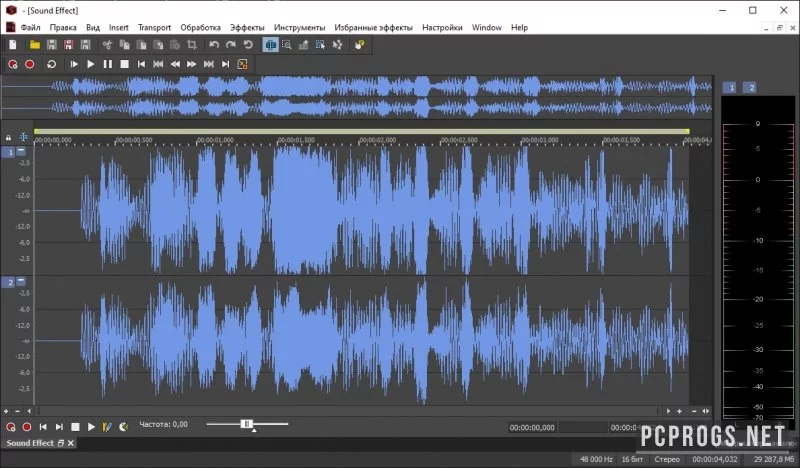Click the red Save As floppy icon
Image resolution: width=800 pixels, height=468 pixels.
pos(68,45)
